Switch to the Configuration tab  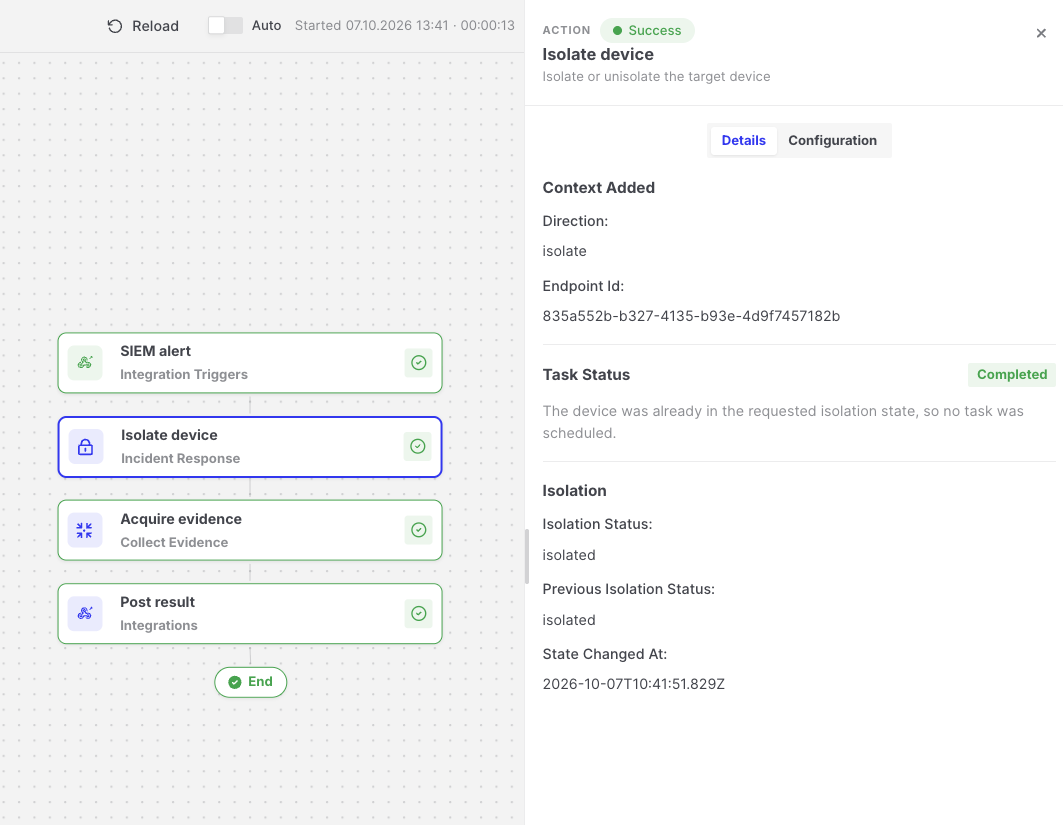pos(832,140)
